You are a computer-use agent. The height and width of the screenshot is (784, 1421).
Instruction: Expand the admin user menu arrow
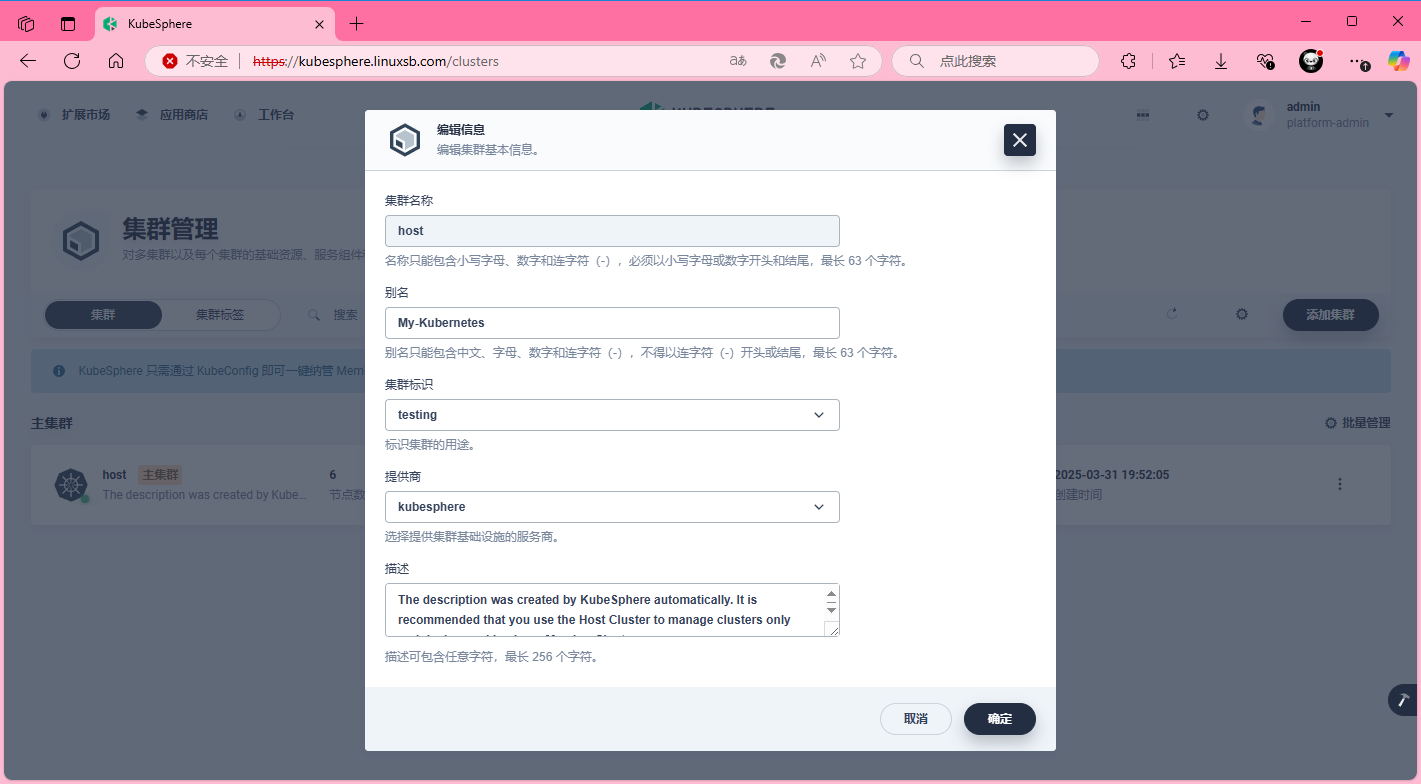1389,115
